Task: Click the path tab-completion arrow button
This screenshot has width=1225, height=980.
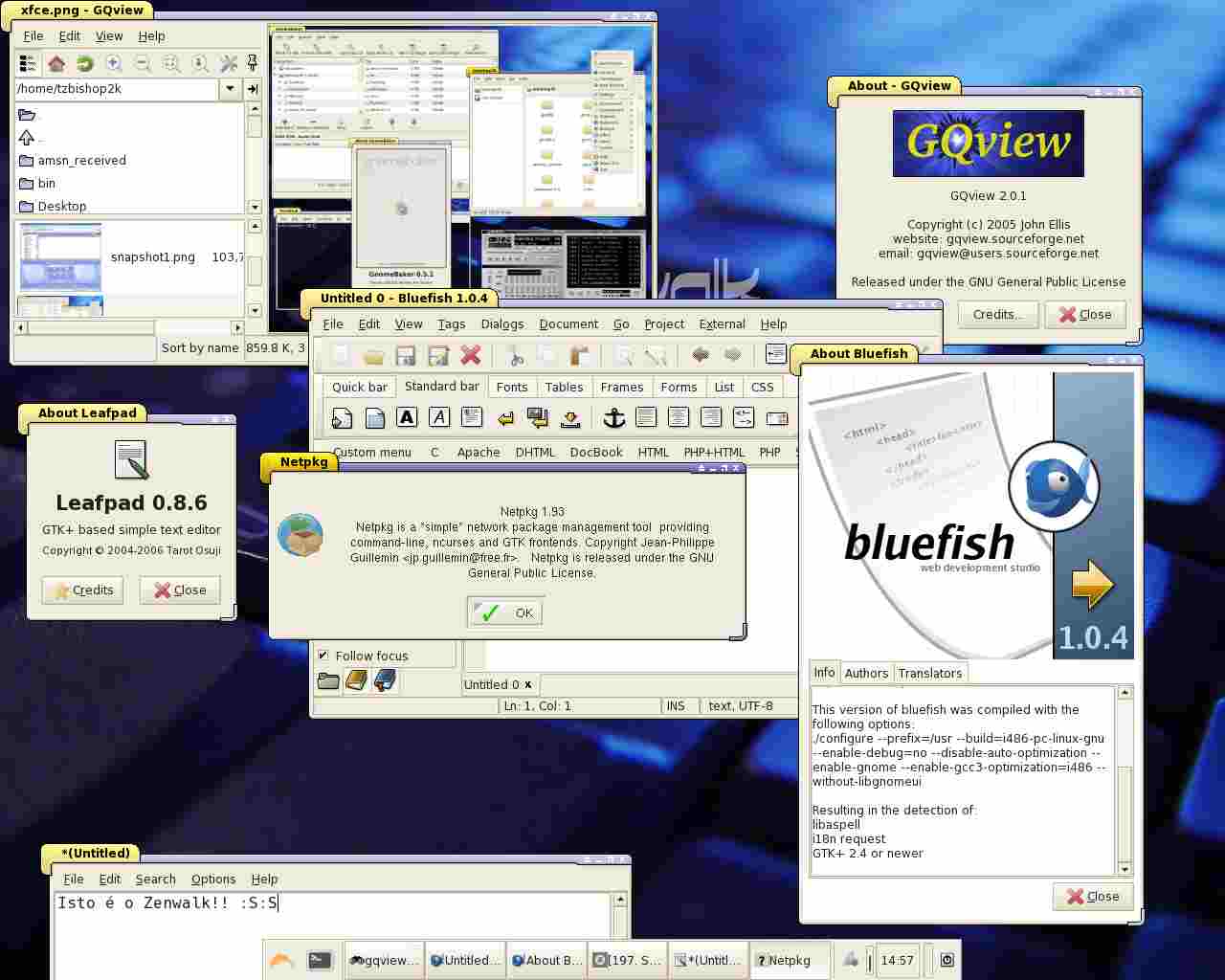Action: (x=254, y=89)
